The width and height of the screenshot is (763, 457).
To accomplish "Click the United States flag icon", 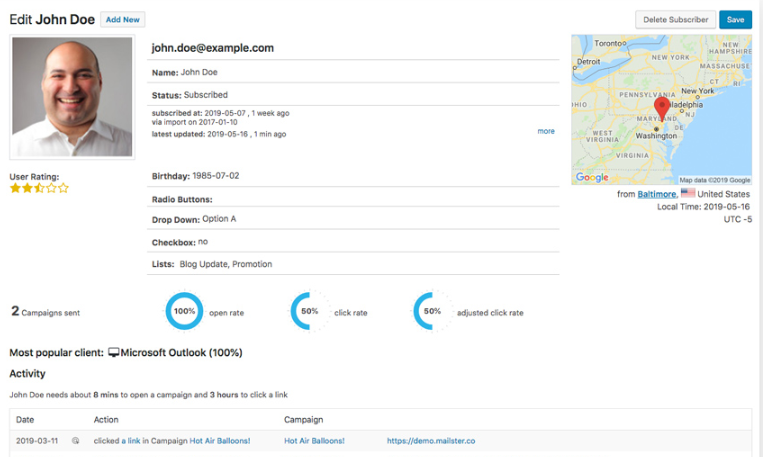I will [688, 193].
